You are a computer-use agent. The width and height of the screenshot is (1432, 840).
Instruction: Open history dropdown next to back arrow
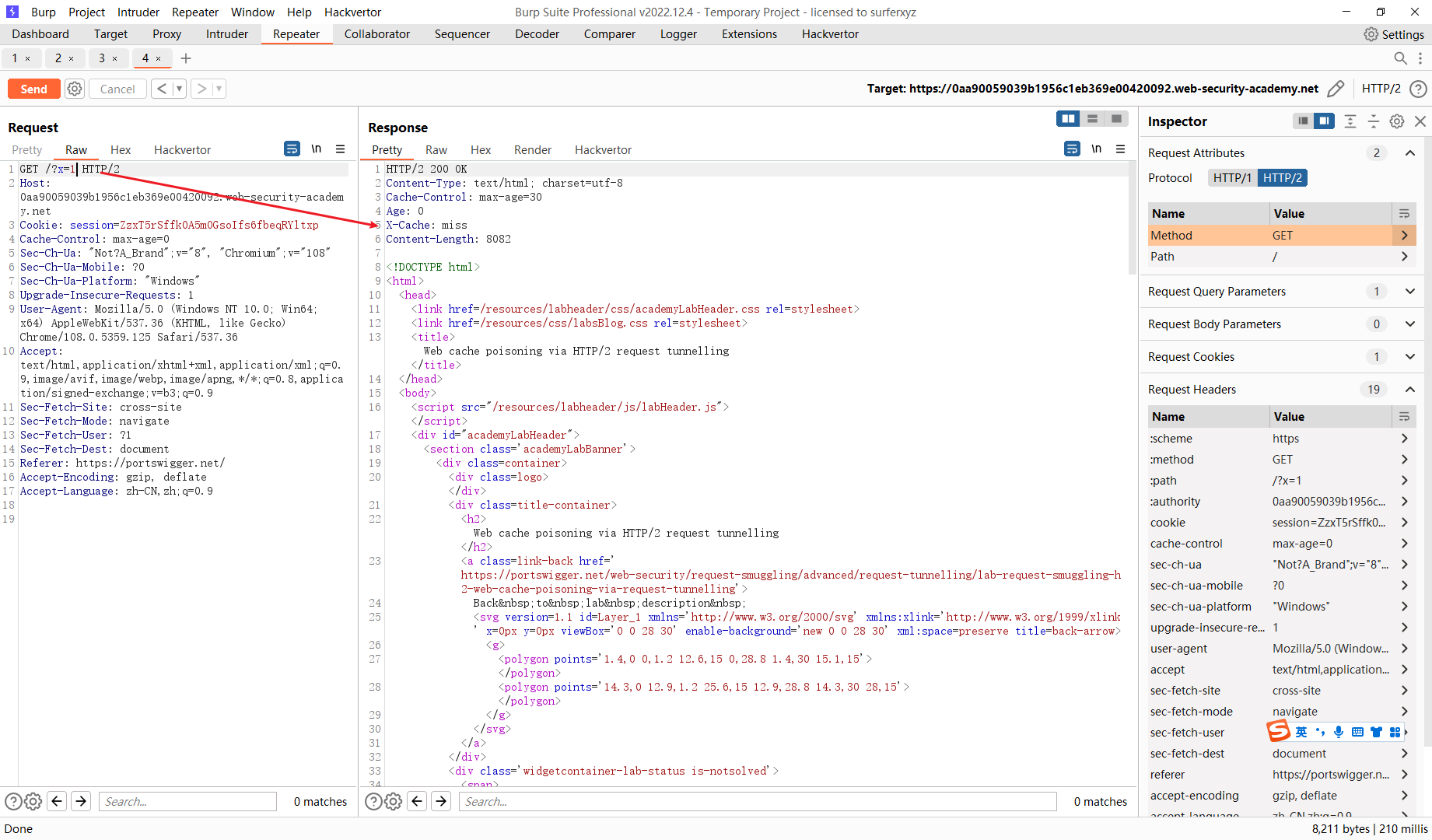[x=180, y=89]
